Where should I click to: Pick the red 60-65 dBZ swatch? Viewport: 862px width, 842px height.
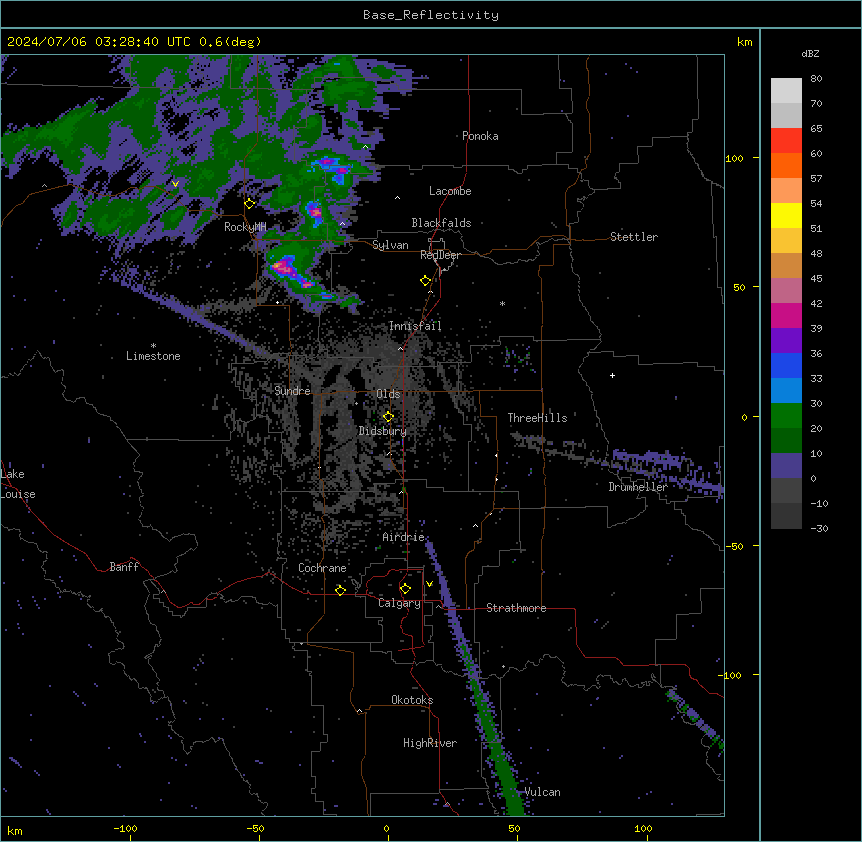pyautogui.click(x=786, y=141)
